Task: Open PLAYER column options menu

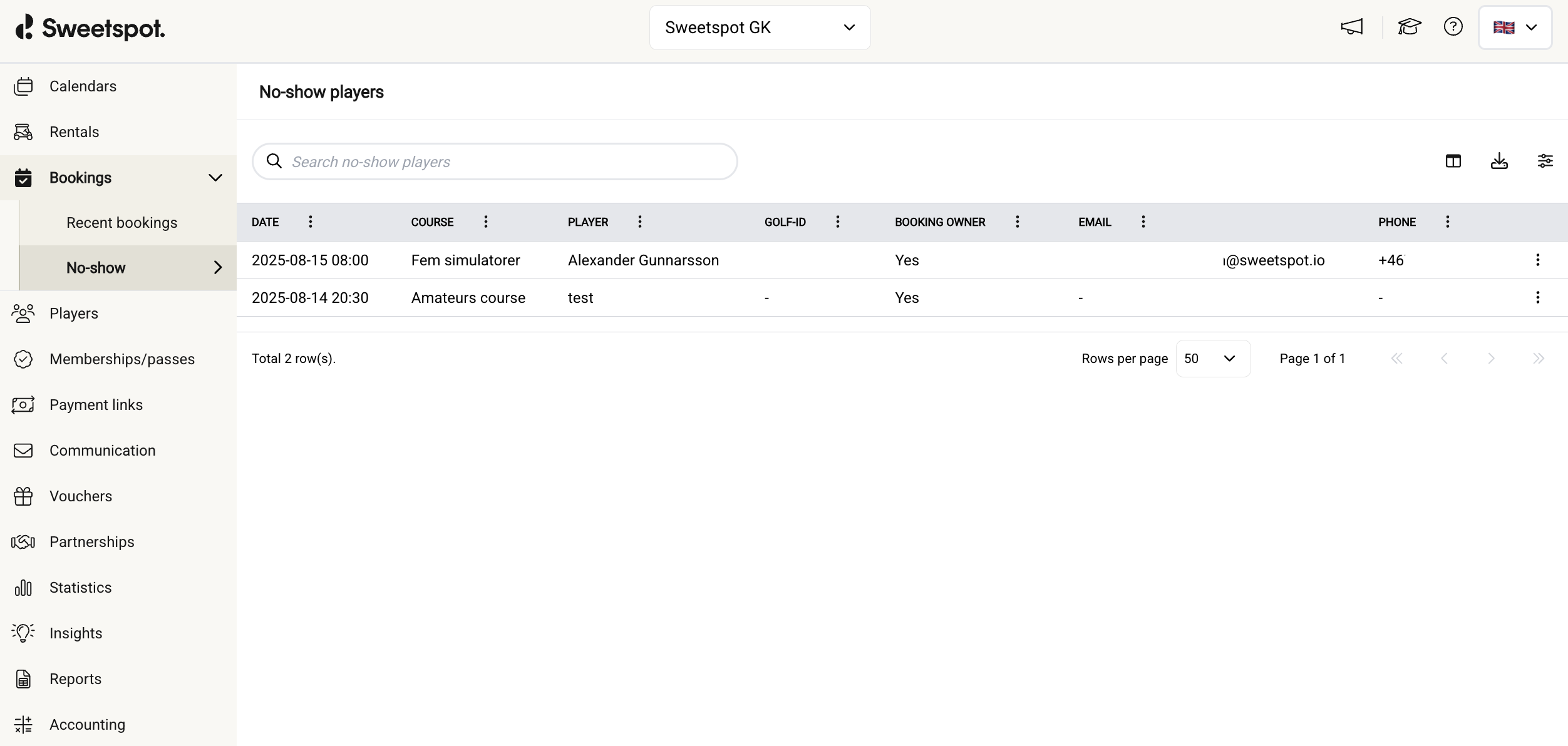Action: [x=639, y=222]
